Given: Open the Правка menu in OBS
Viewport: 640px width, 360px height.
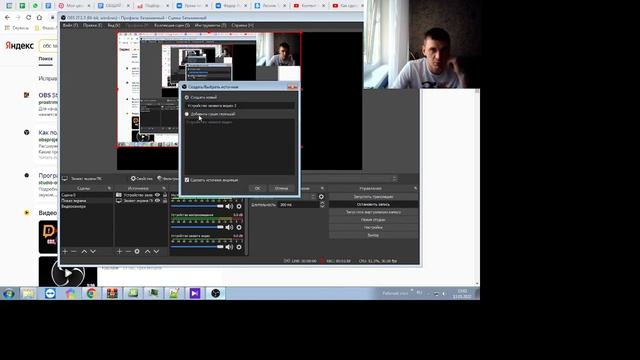Looking at the screenshot, I should point(93,25).
